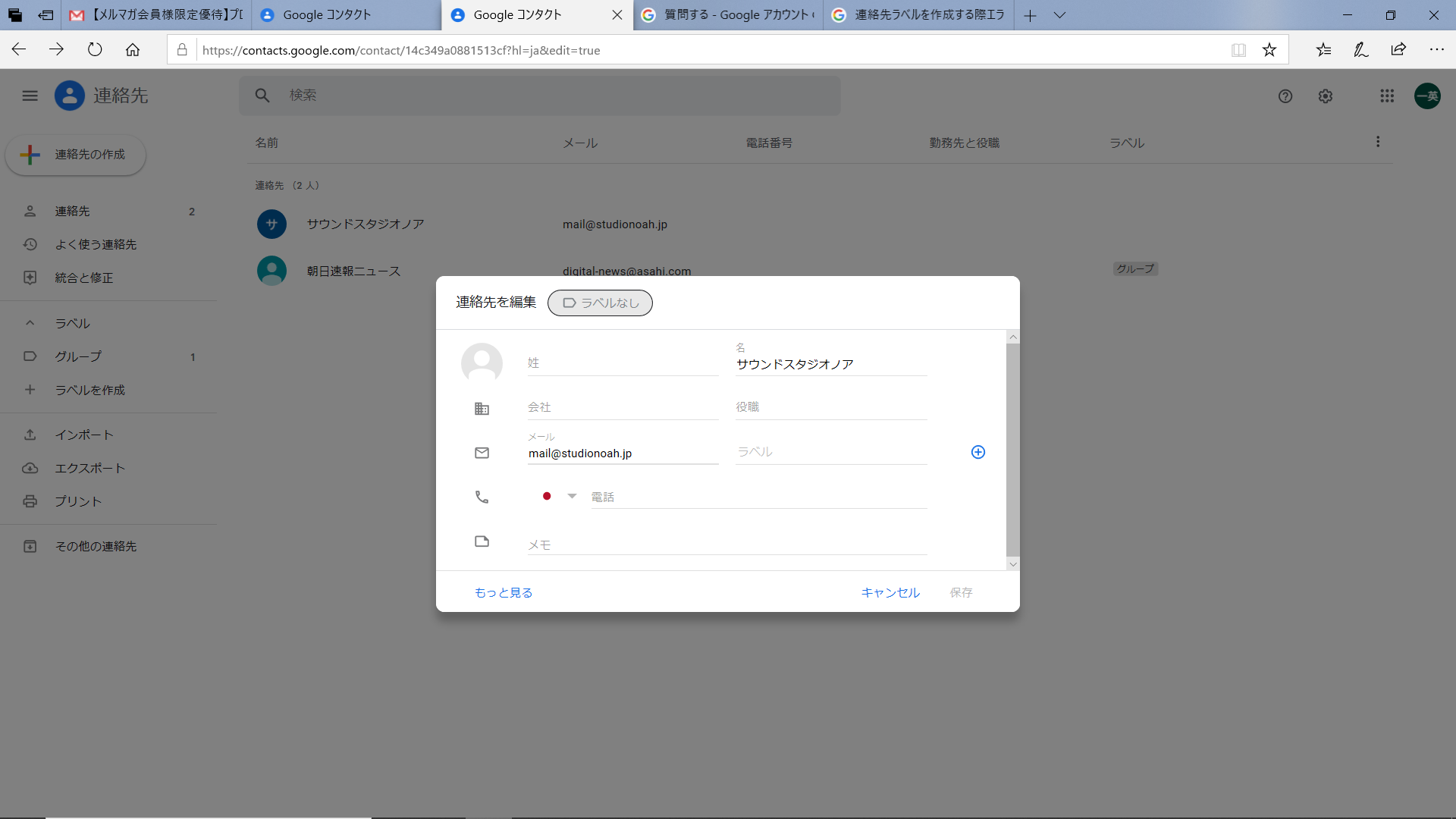This screenshot has width=1456, height=819.
Task: Click the browser forward arrow
Action: click(57, 50)
